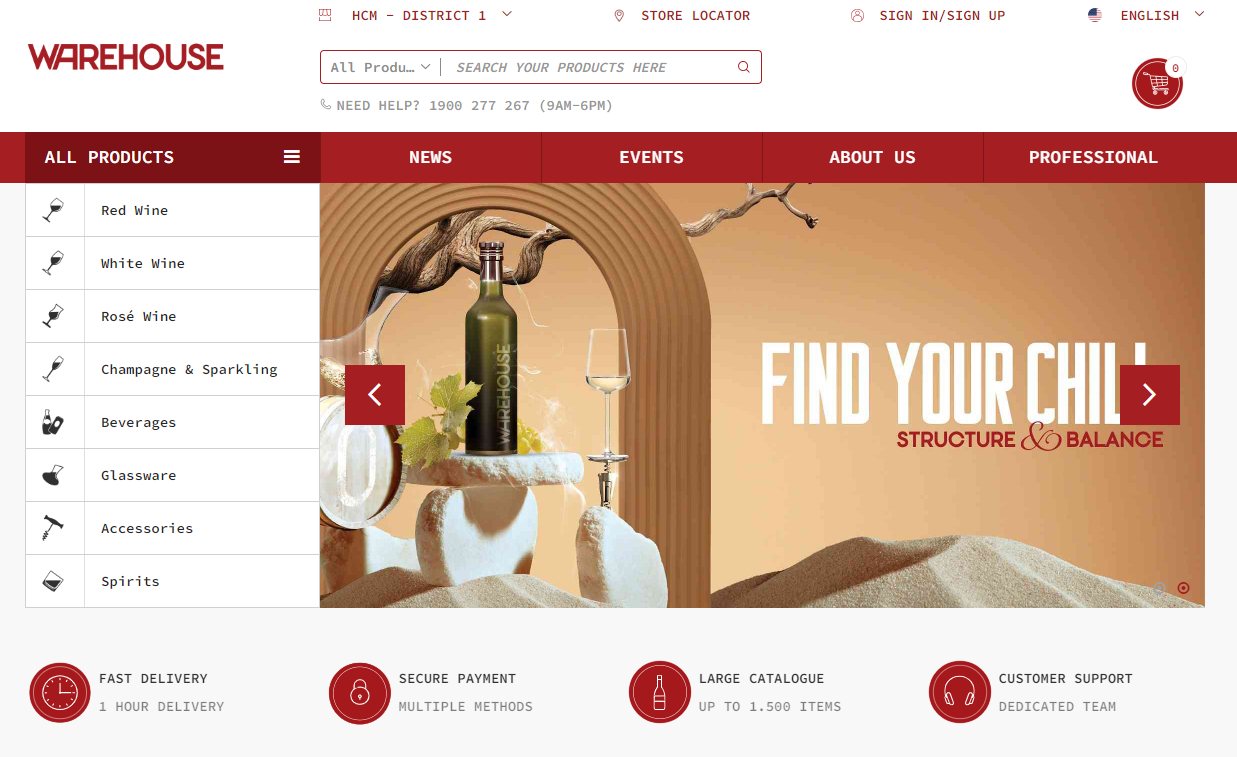Image resolution: width=1237 pixels, height=757 pixels.
Task: Click the search magnifier icon
Action: coord(743,67)
